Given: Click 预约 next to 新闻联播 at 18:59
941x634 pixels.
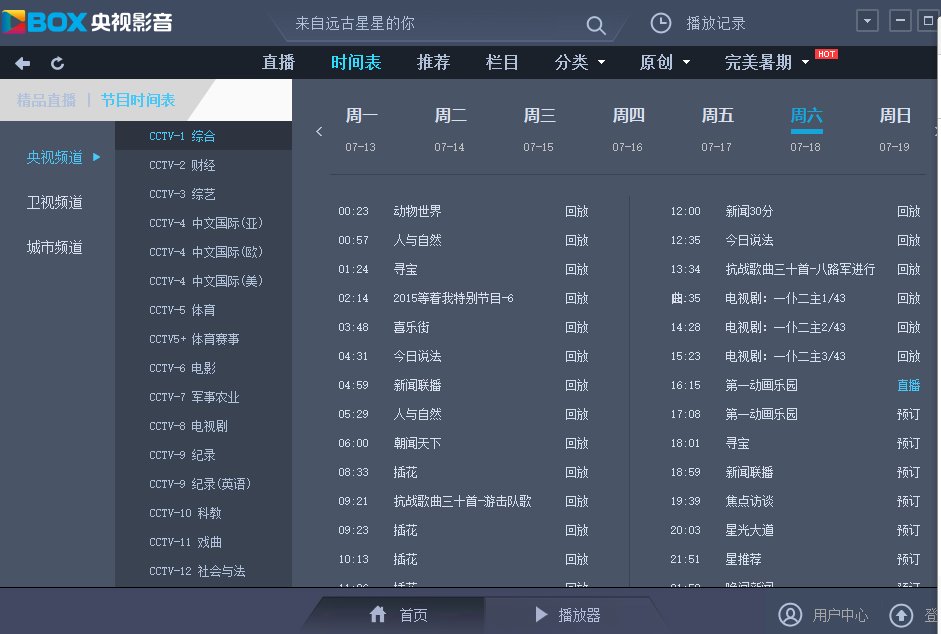Looking at the screenshot, I should 907,472.
